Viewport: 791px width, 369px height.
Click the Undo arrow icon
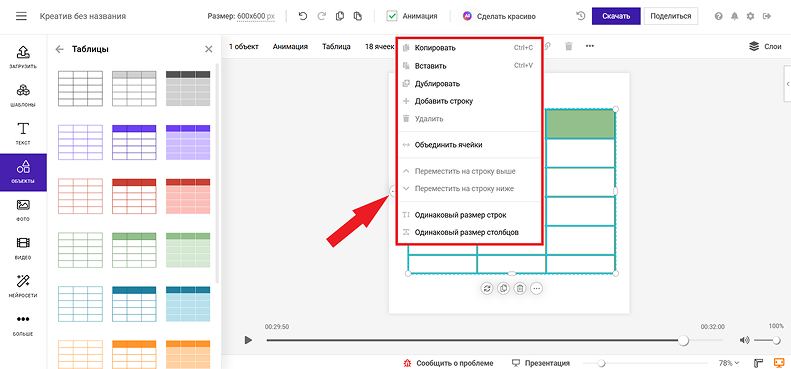pyautogui.click(x=303, y=16)
